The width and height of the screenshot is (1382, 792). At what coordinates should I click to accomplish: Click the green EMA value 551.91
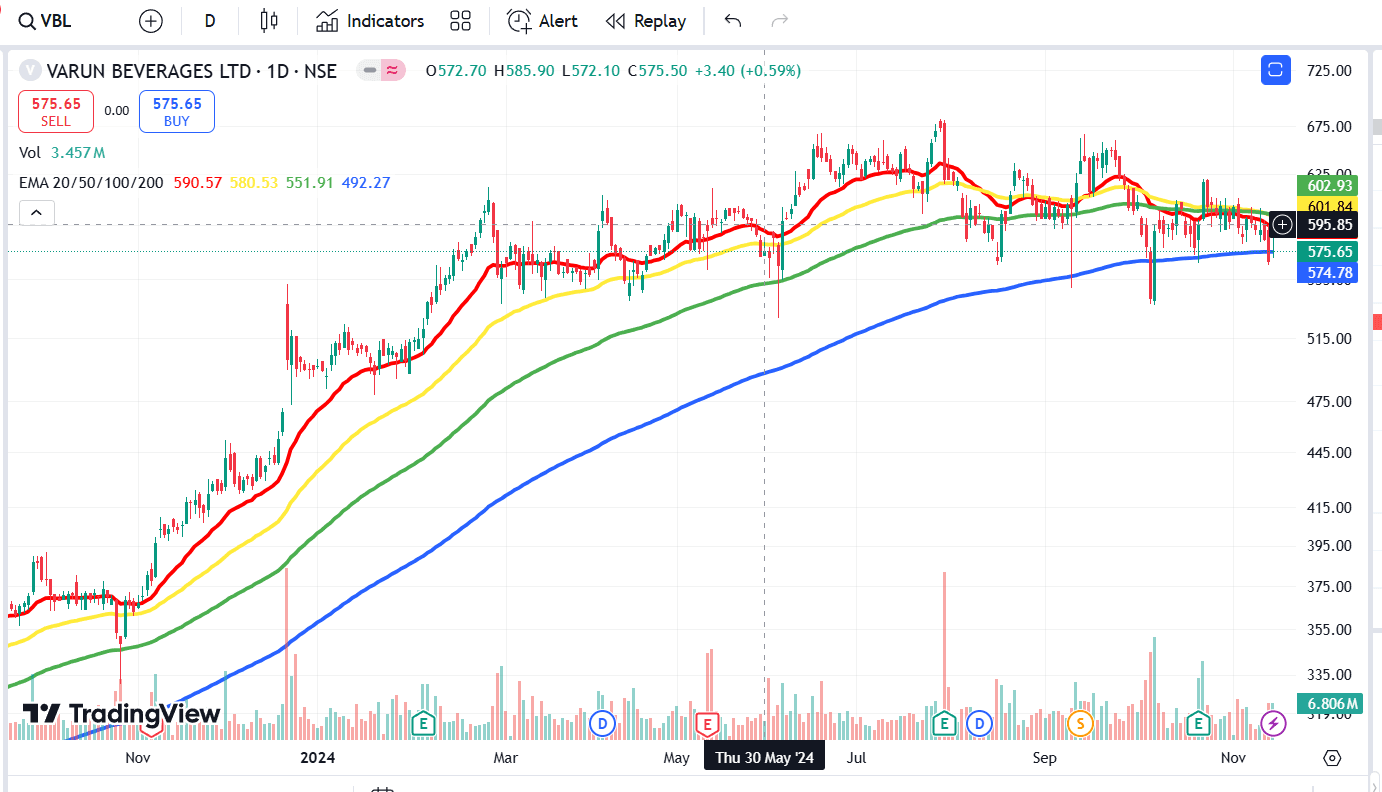click(x=310, y=183)
